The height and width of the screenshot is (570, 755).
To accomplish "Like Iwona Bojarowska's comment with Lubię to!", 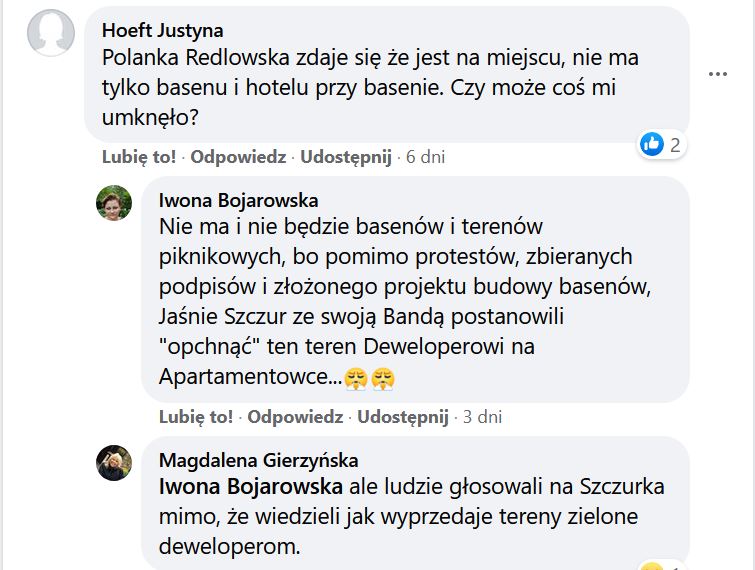I will 196,417.
